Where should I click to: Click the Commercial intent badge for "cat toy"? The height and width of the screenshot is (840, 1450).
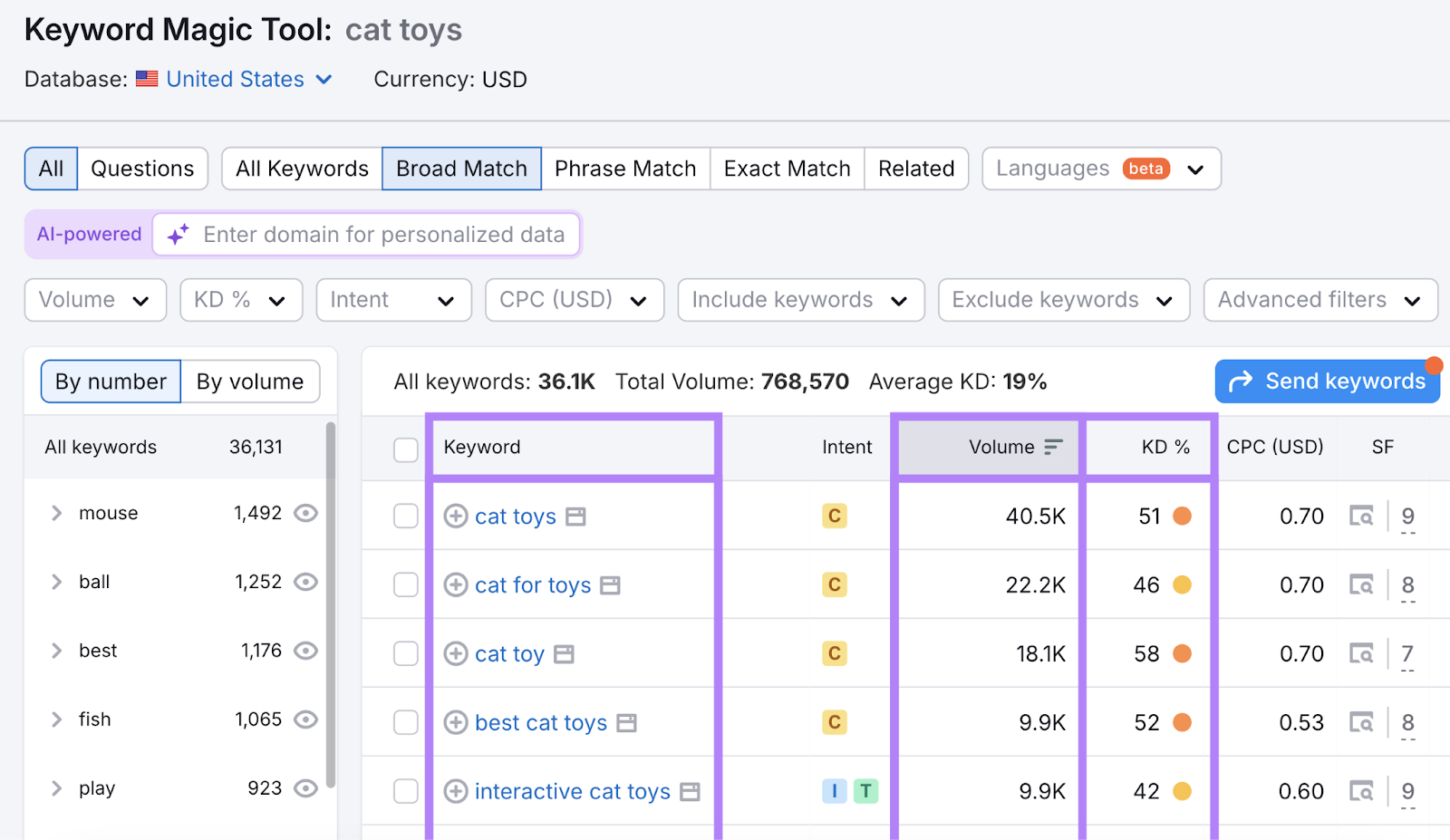834,653
